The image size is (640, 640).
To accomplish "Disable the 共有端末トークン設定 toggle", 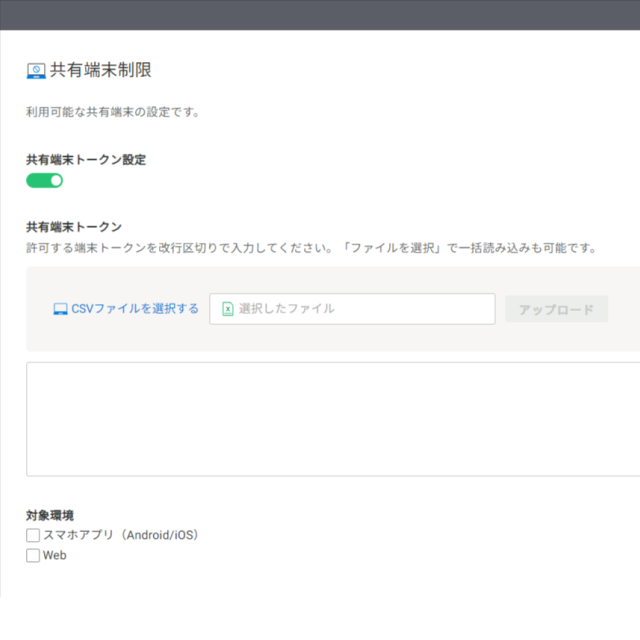I will (45, 180).
